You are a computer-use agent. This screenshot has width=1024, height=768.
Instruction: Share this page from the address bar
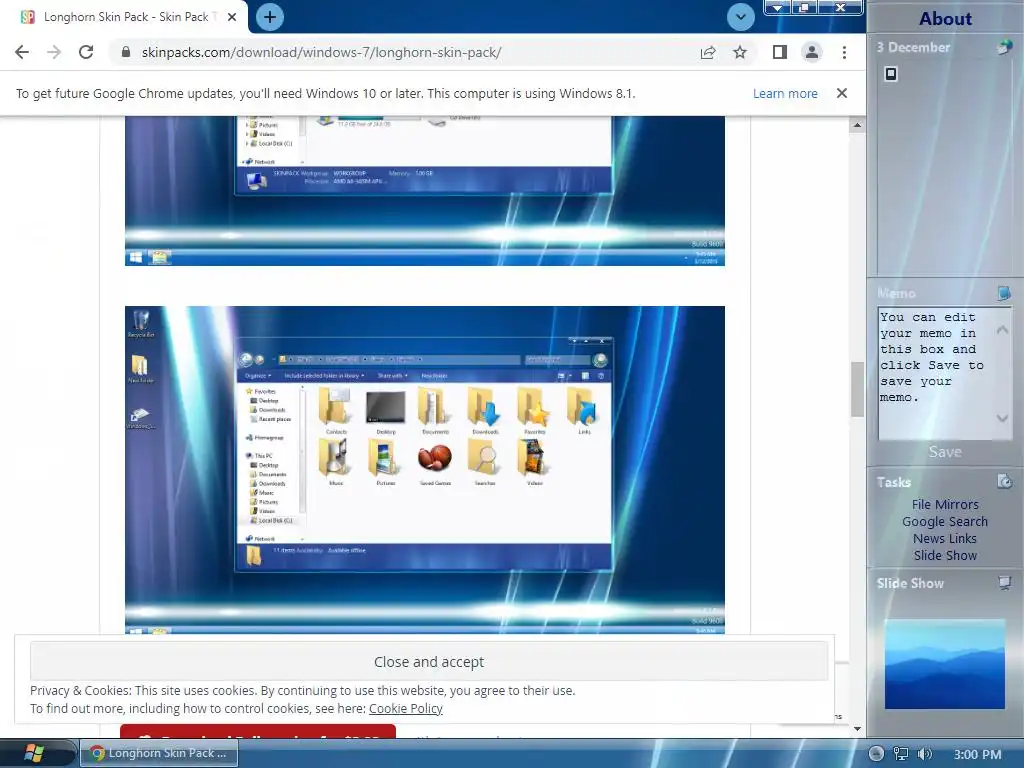[x=708, y=52]
